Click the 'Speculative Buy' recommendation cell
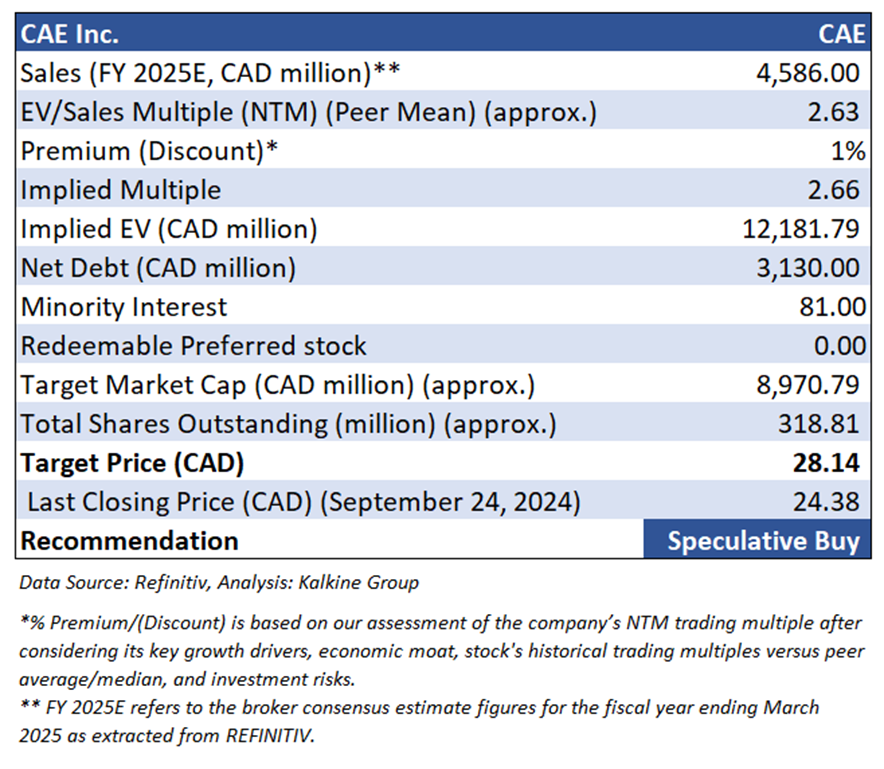The height and width of the screenshot is (769, 884). pos(757,540)
